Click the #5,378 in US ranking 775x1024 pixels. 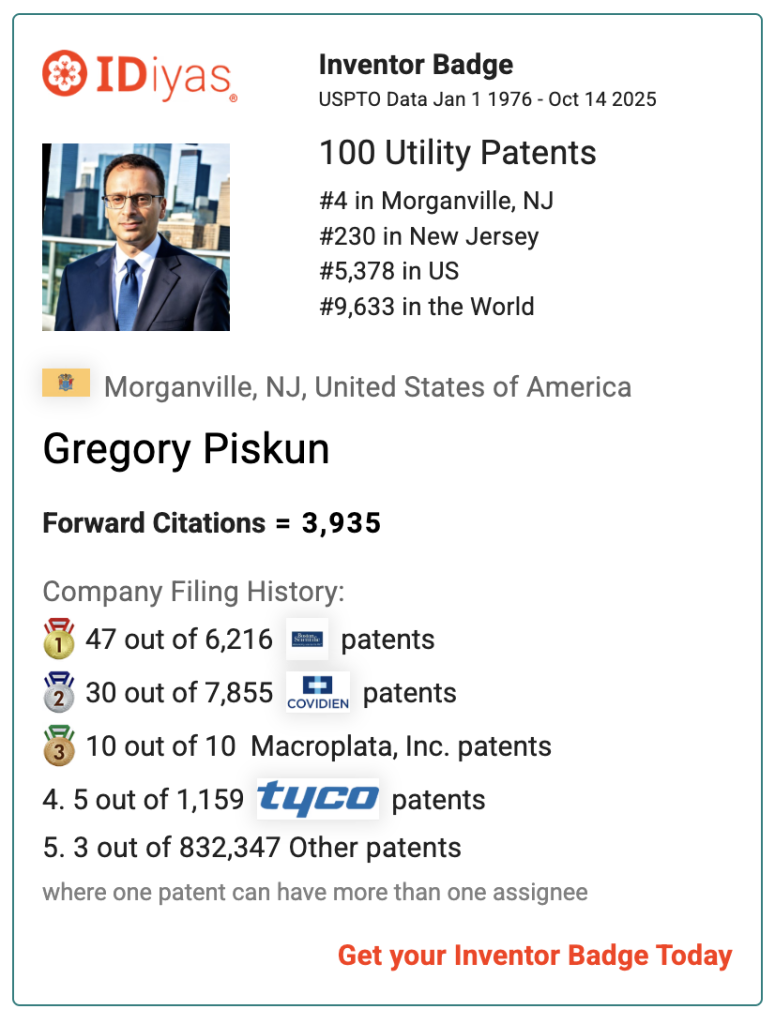pyautogui.click(x=389, y=271)
